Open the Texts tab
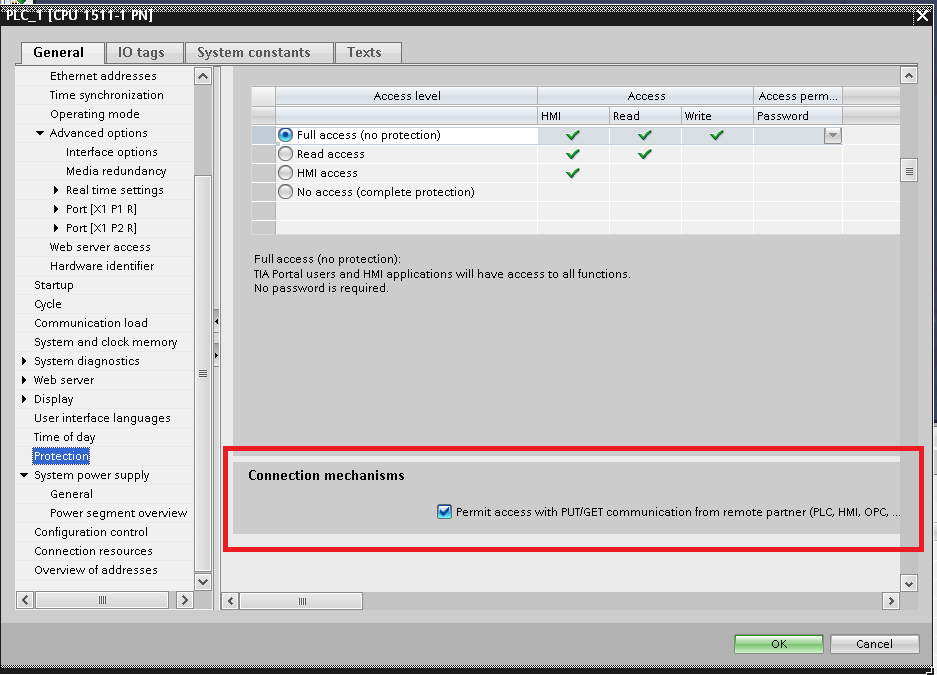The height and width of the screenshot is (675, 937). 364,53
